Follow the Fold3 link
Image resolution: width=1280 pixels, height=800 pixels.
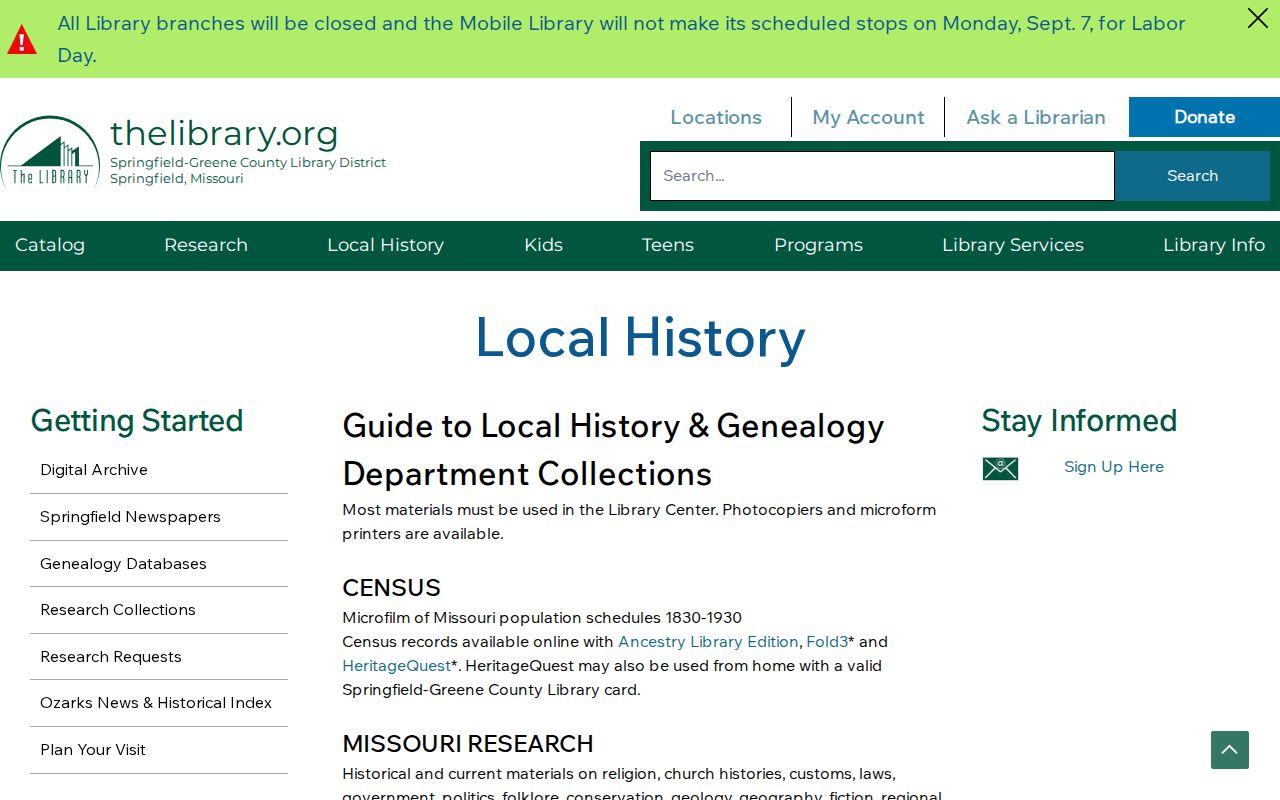click(x=827, y=642)
